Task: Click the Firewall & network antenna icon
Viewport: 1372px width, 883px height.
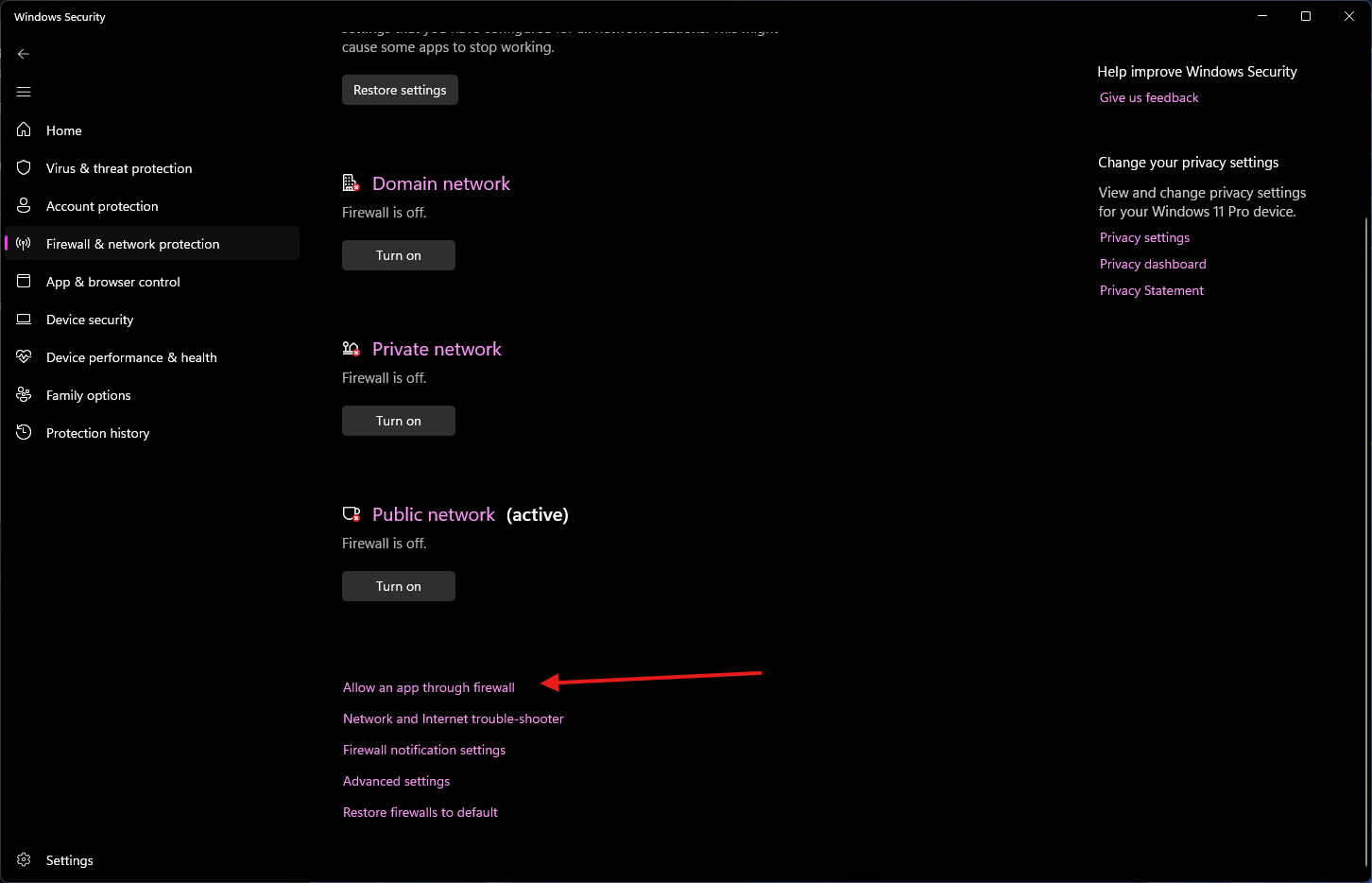Action: click(x=24, y=243)
